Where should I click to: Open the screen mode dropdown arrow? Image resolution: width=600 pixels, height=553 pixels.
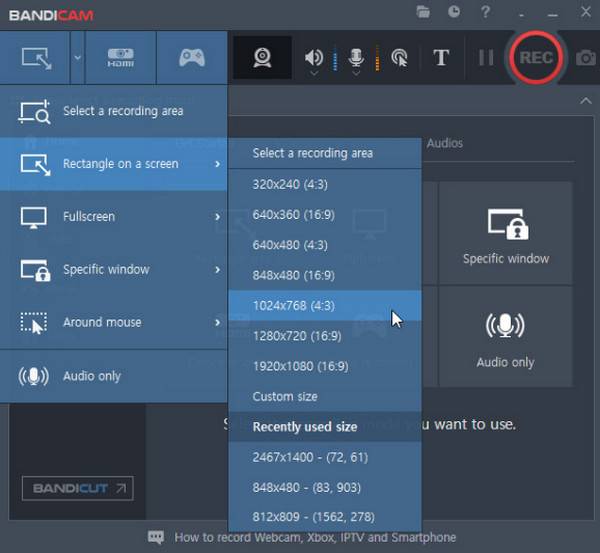coord(78,58)
